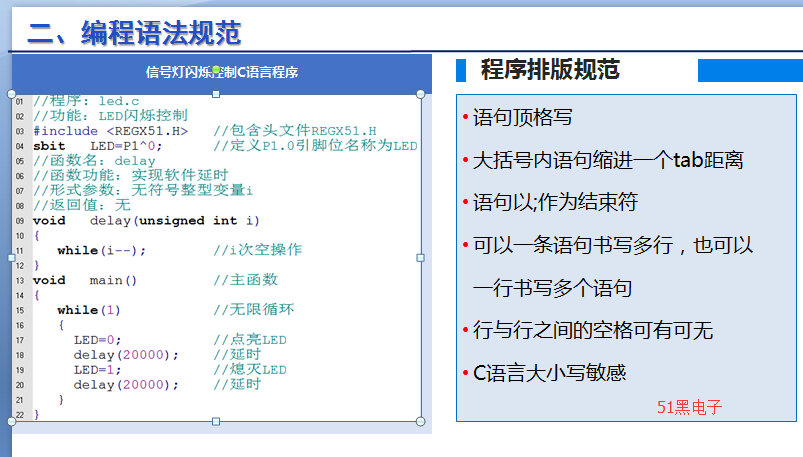Click the bottom-right corner handle of code image
The image size is (803, 457).
(x=420, y=422)
